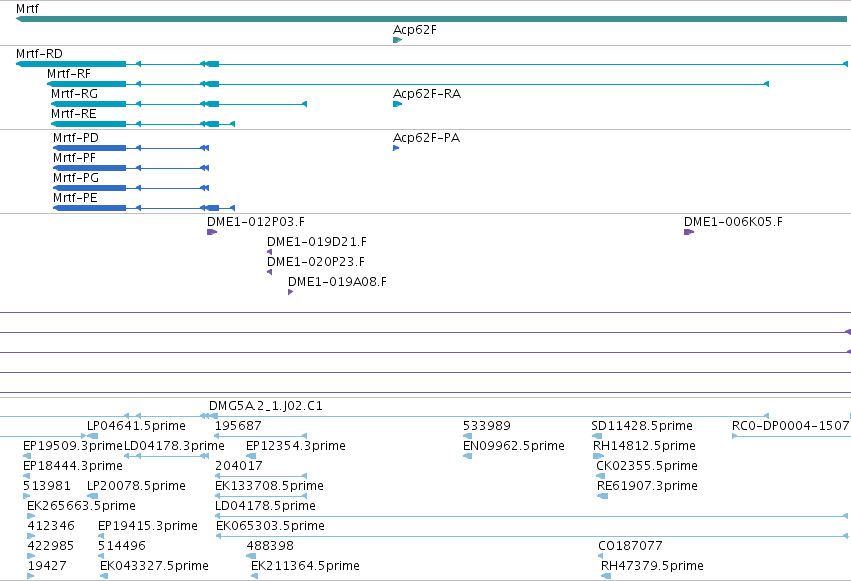Click the Acp62F-PA protein label

(x=426, y=138)
